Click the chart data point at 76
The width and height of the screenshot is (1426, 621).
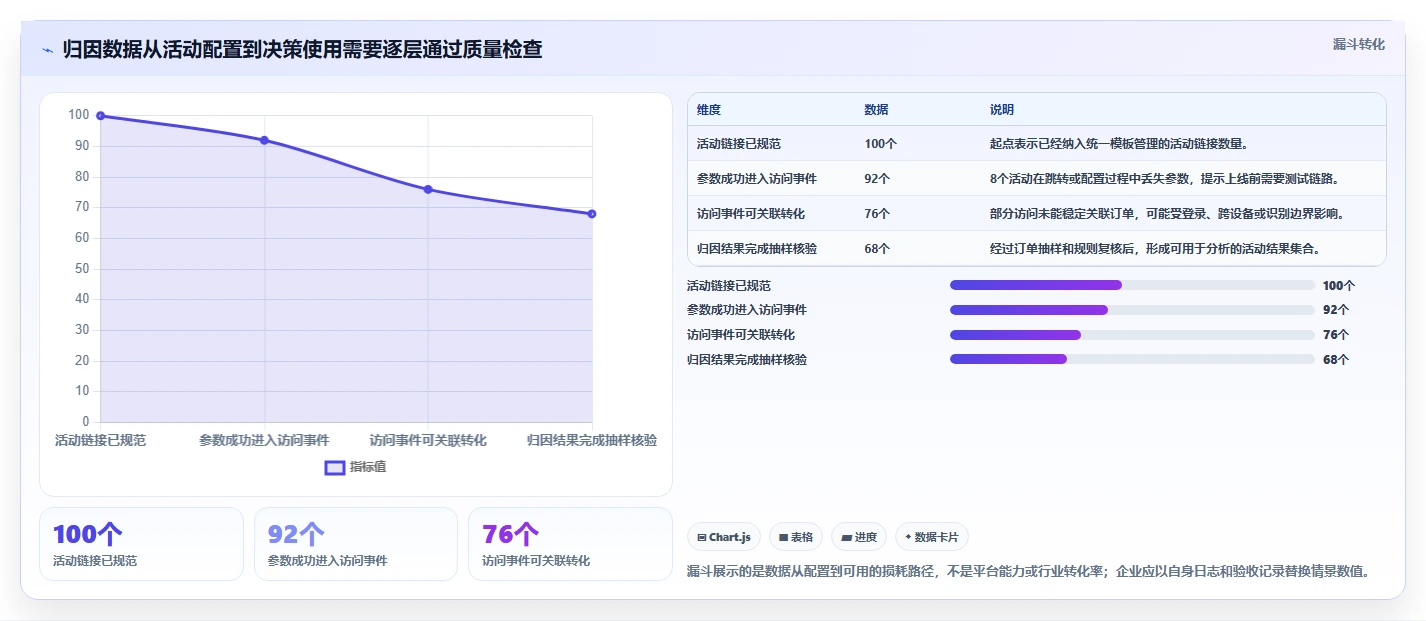tap(428, 189)
